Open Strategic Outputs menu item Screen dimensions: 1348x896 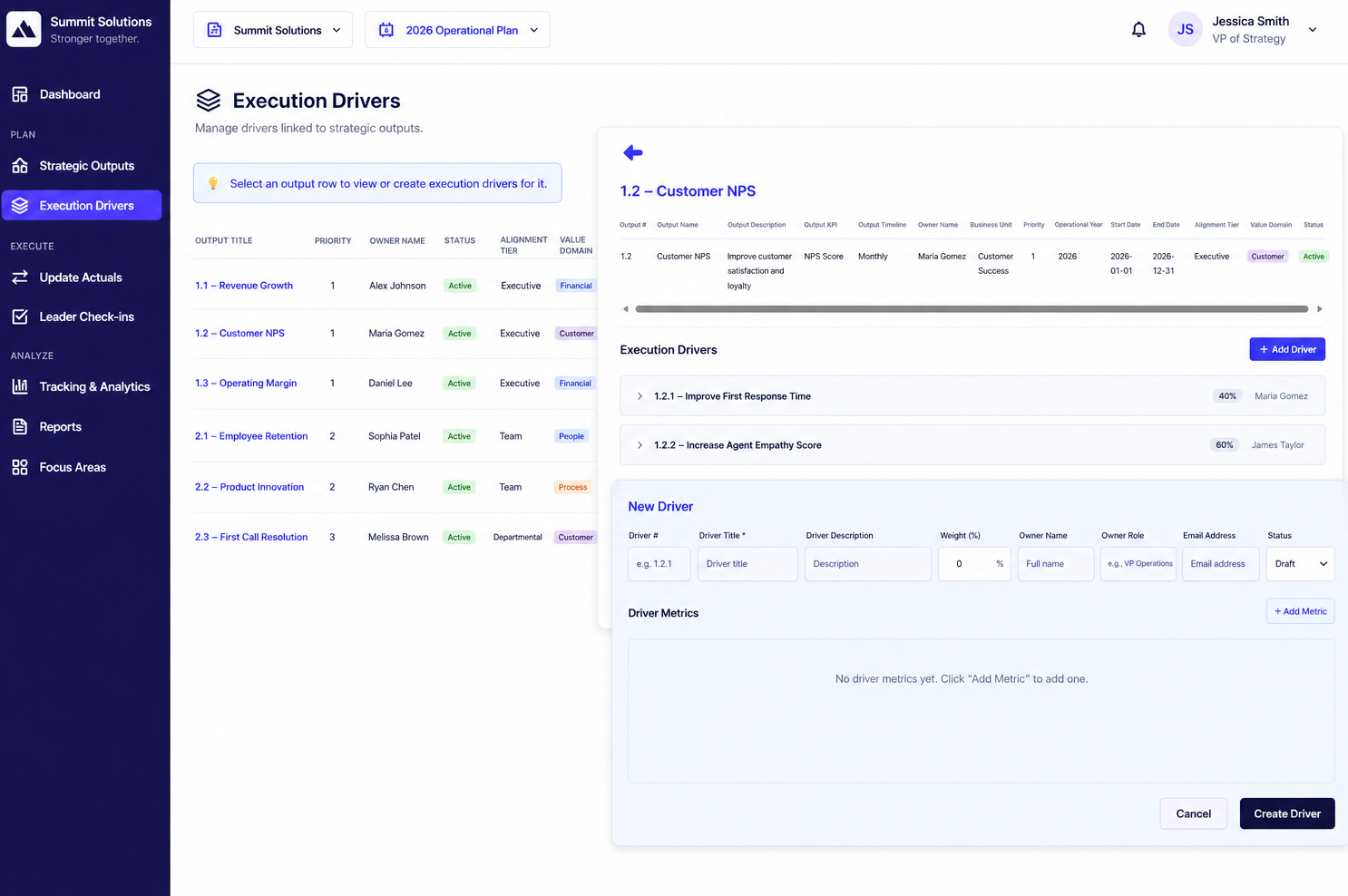tap(82, 166)
